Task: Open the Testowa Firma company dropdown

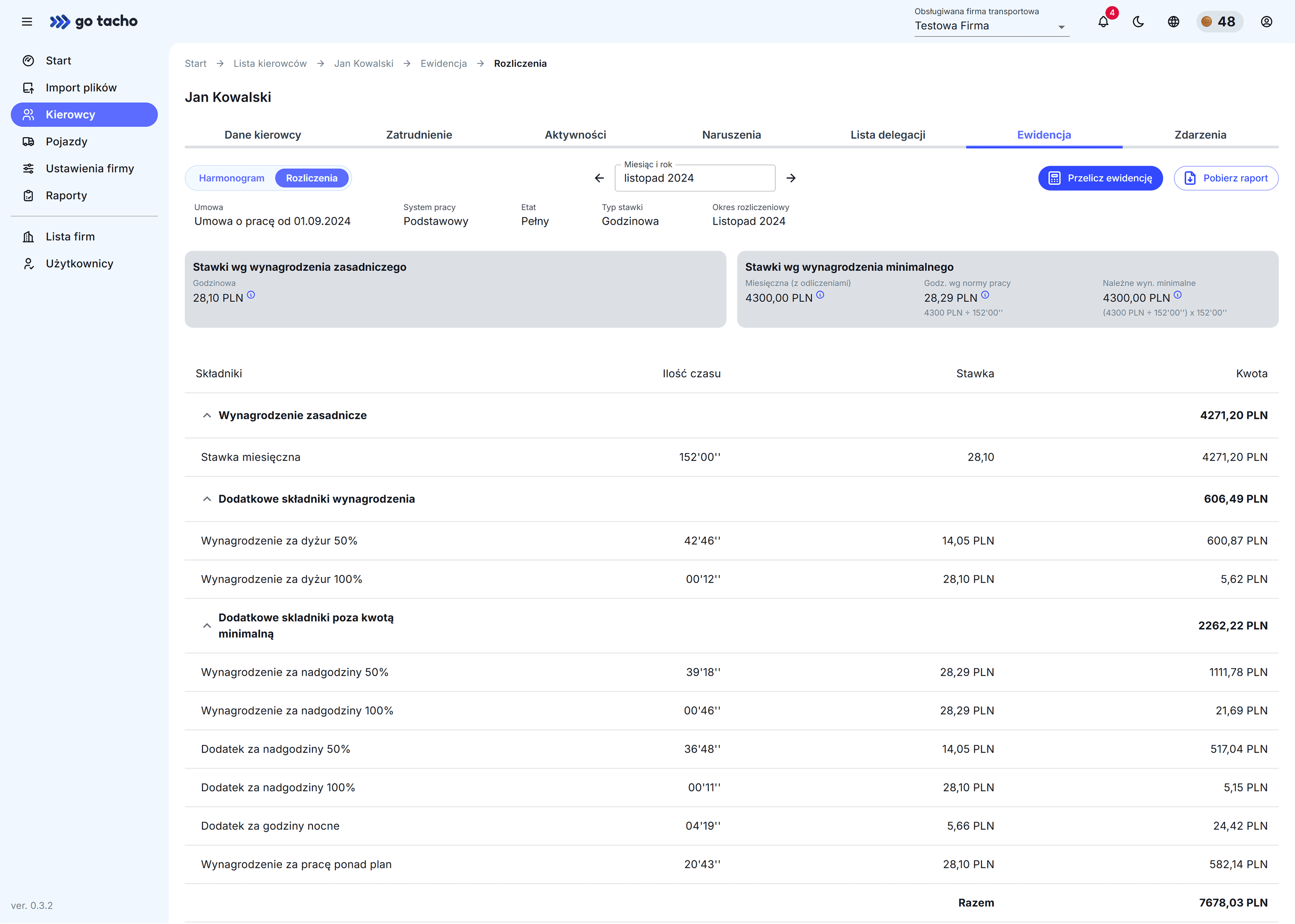Action: (x=991, y=26)
